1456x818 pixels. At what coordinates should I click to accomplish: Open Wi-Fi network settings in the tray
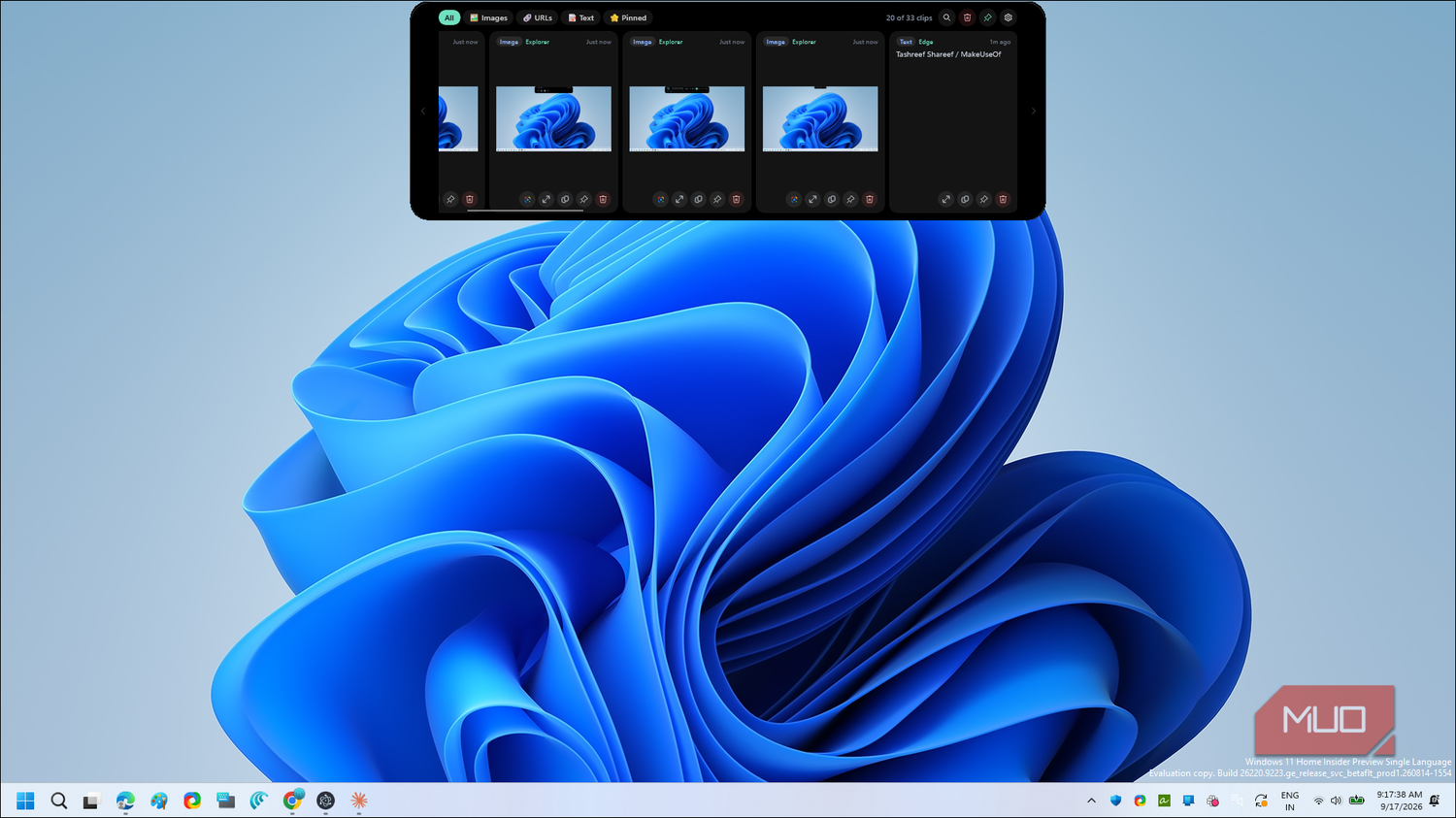1318,801
